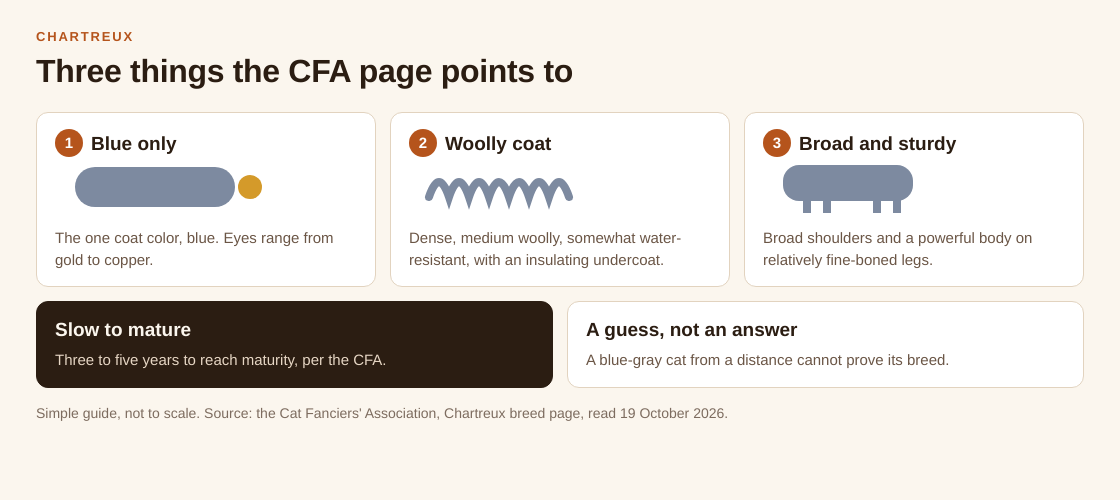1120x500 pixels.
Task: Click the sturdy cat body with legs icon
Action: tap(848, 189)
